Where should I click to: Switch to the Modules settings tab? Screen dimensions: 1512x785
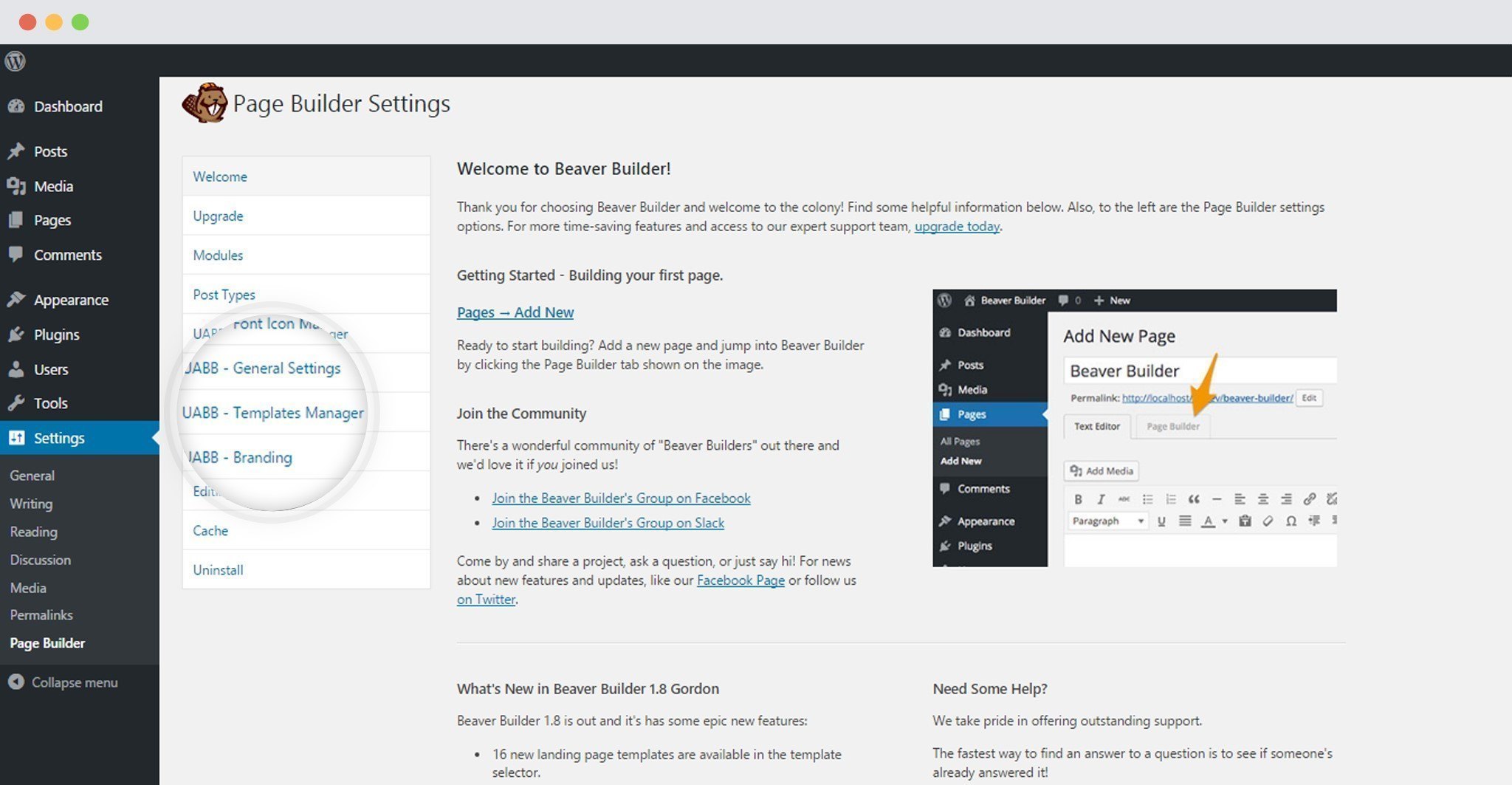click(218, 255)
